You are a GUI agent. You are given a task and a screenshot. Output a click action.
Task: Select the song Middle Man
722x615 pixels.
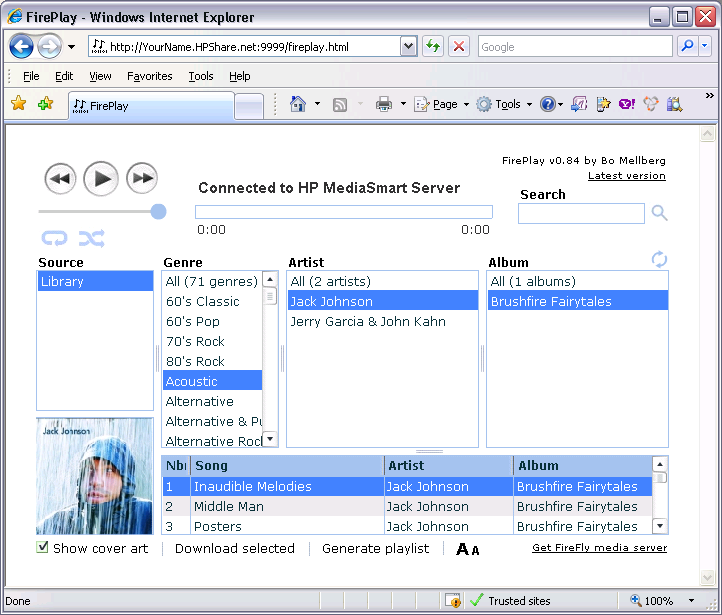407,506
